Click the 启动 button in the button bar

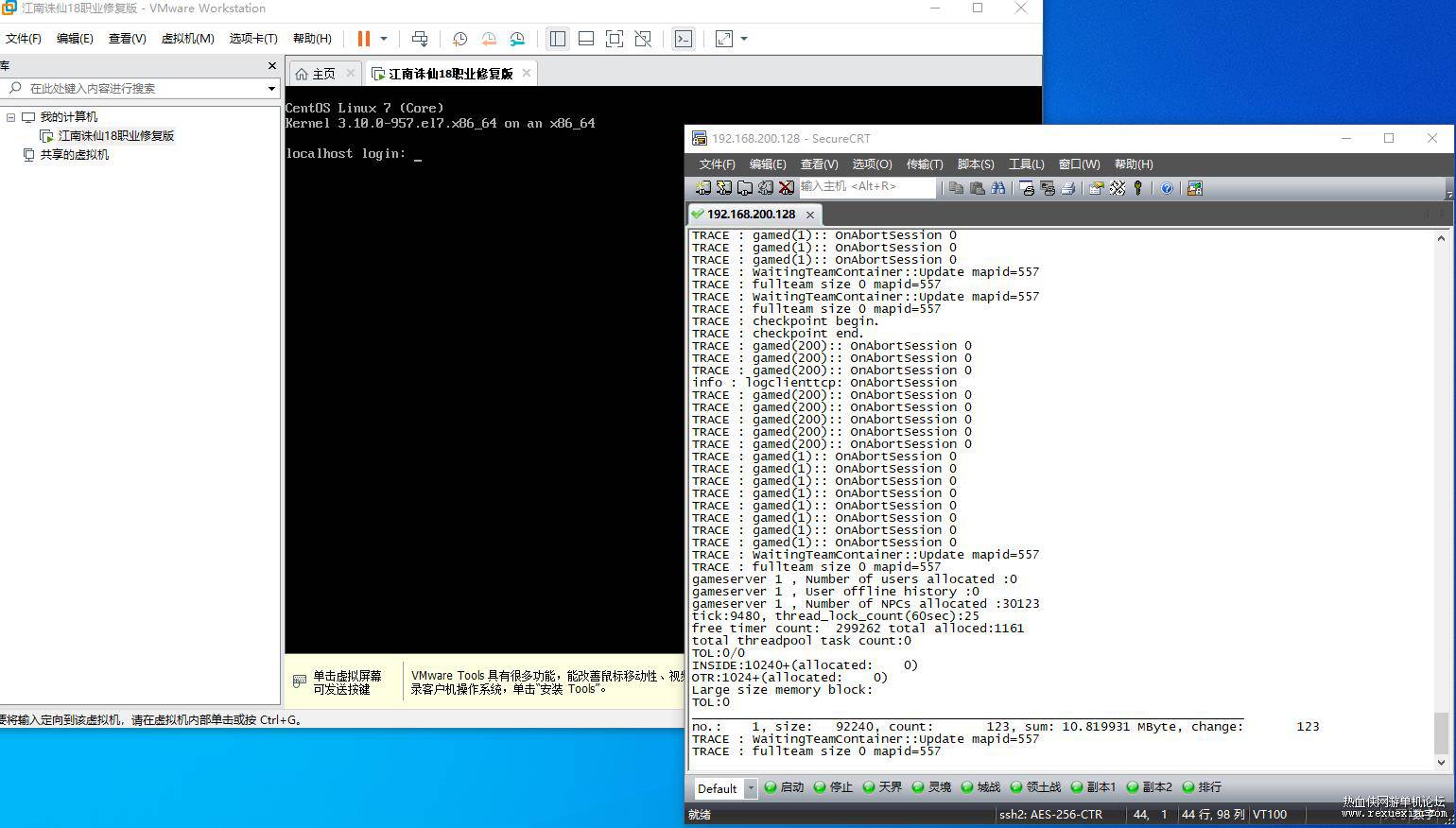click(x=784, y=787)
